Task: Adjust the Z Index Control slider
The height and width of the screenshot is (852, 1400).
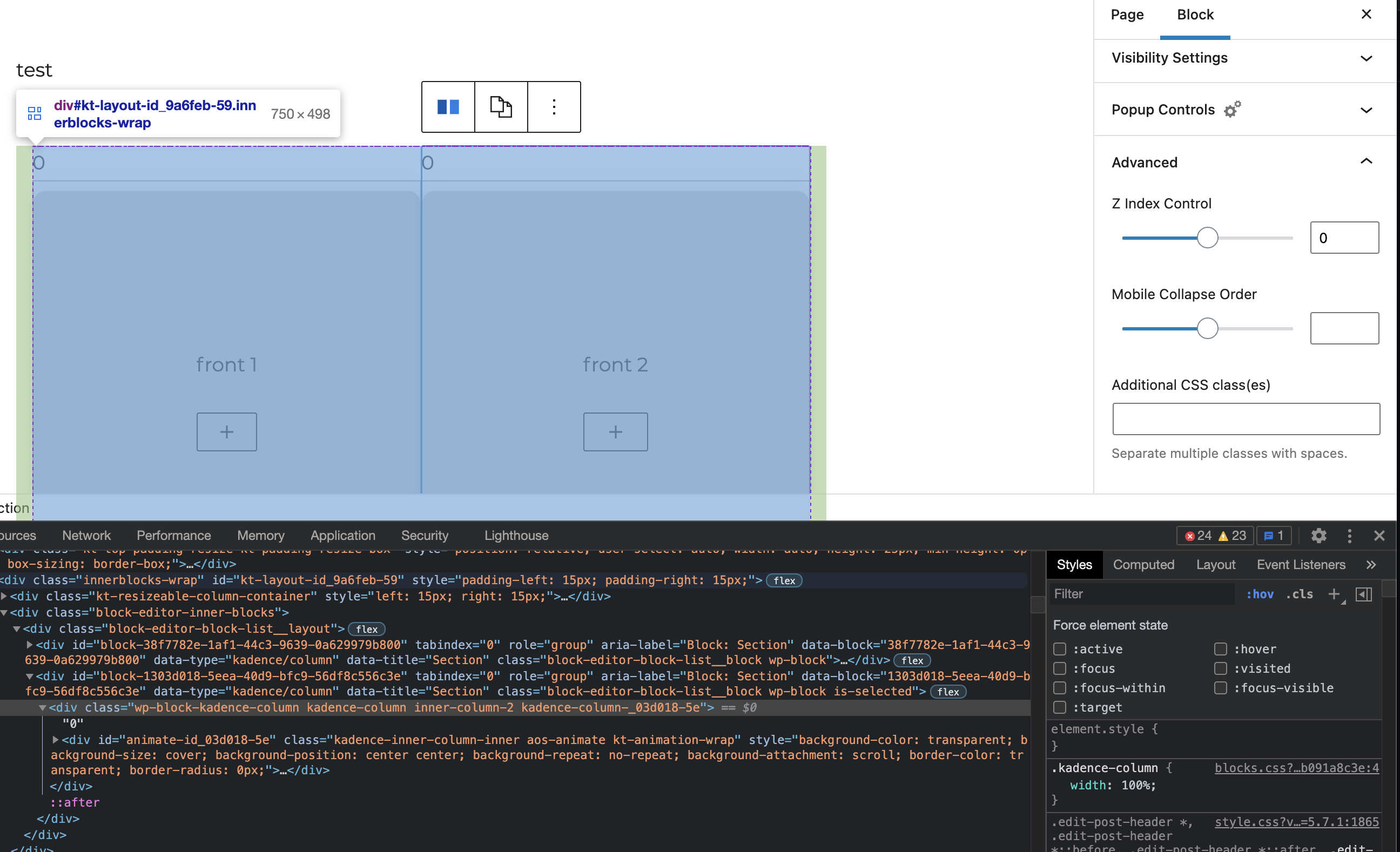Action: tap(1207, 238)
